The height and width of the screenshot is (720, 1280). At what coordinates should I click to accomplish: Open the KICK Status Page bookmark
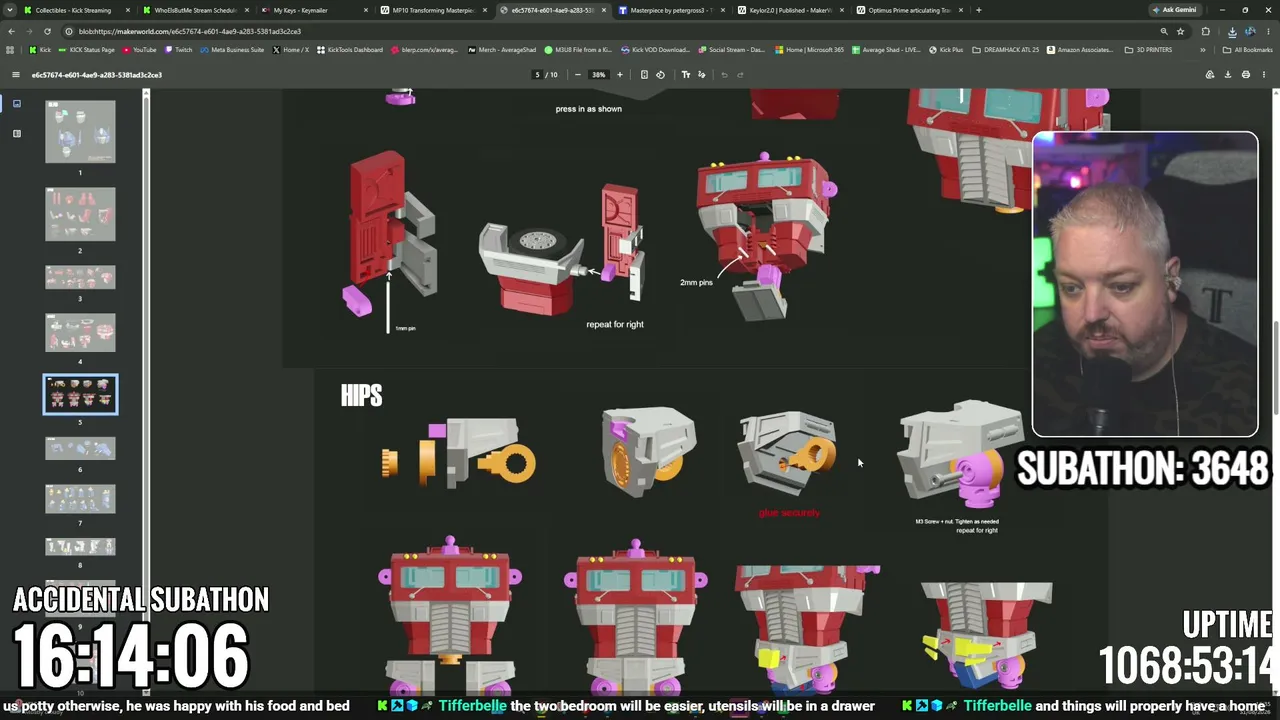tap(86, 50)
